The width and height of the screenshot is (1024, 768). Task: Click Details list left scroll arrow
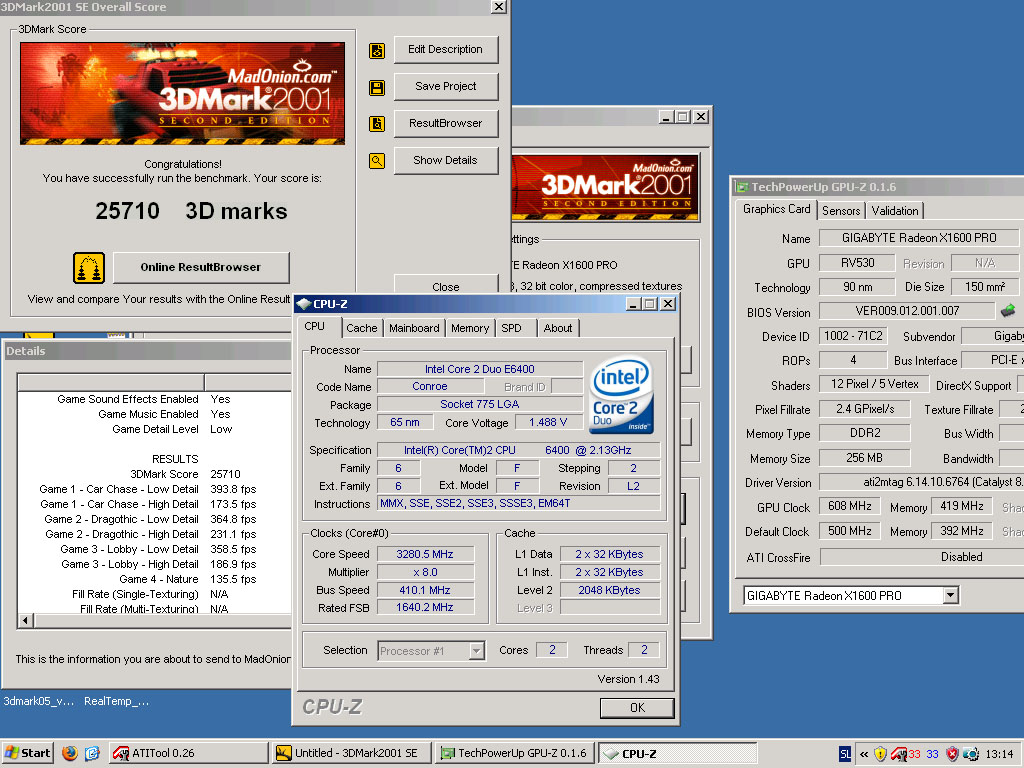click(25, 620)
